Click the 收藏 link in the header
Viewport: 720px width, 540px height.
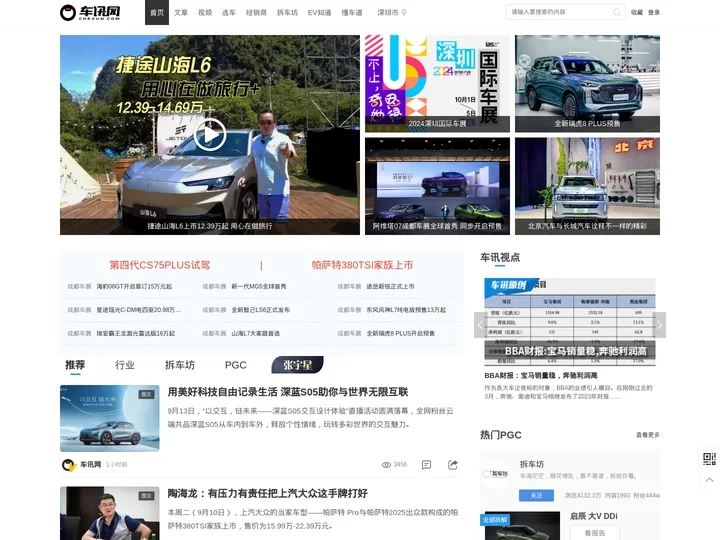click(x=637, y=12)
